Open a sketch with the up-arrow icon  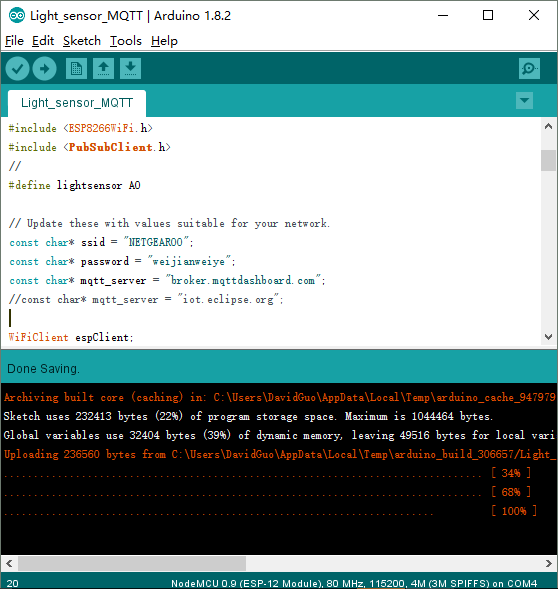pyautogui.click(x=103, y=68)
